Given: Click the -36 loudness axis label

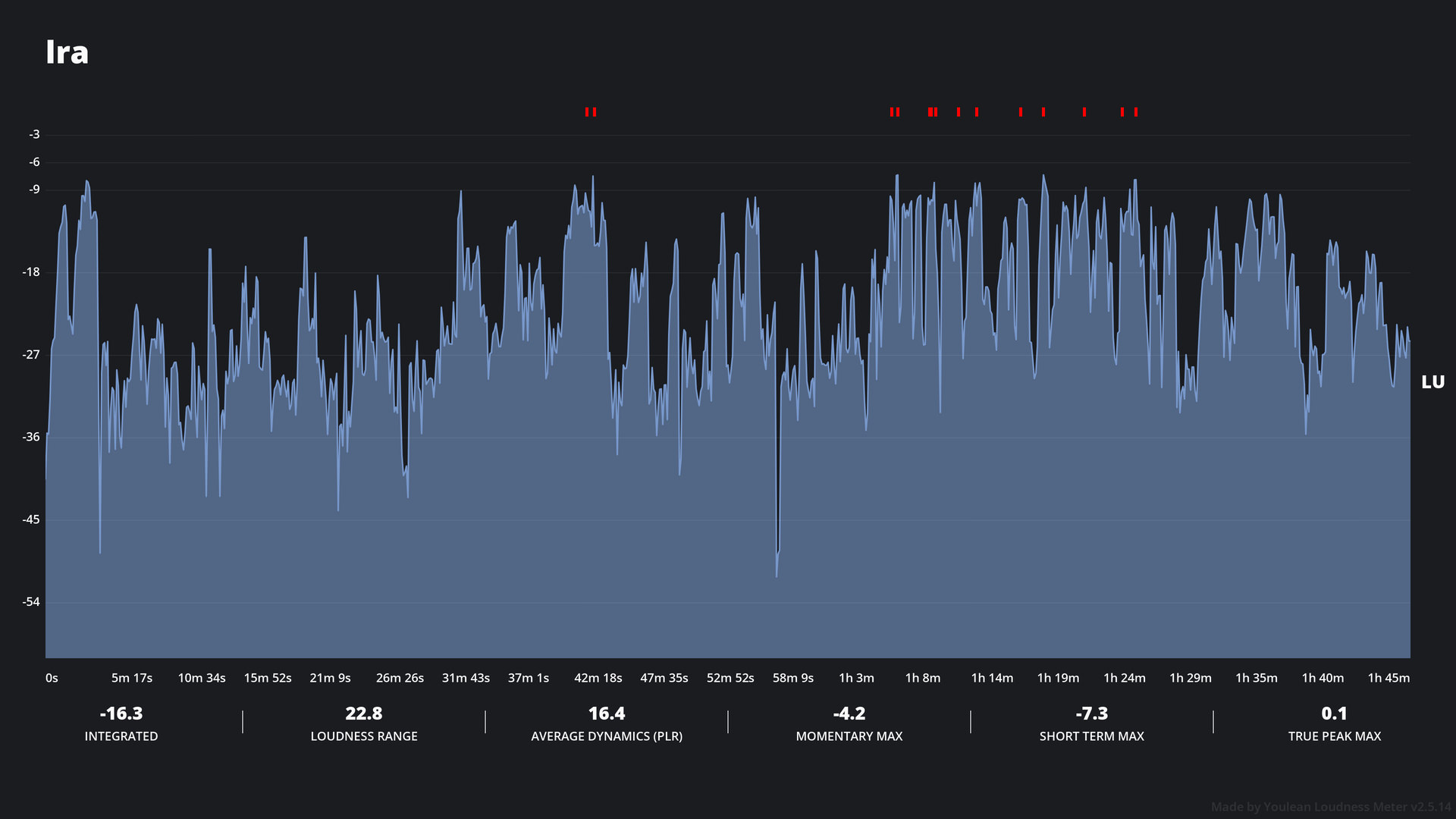Looking at the screenshot, I should (31, 437).
